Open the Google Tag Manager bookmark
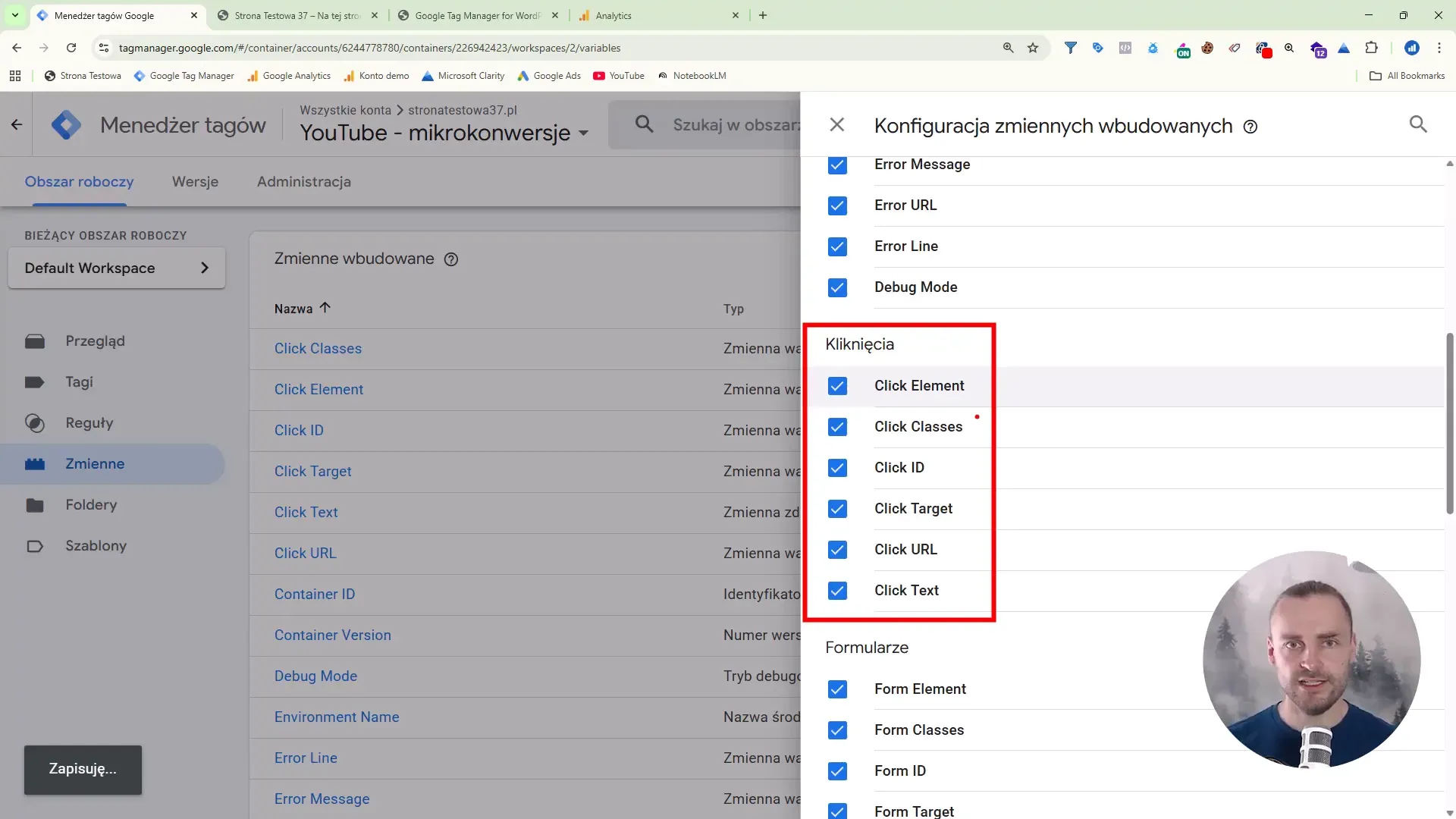 point(184,76)
